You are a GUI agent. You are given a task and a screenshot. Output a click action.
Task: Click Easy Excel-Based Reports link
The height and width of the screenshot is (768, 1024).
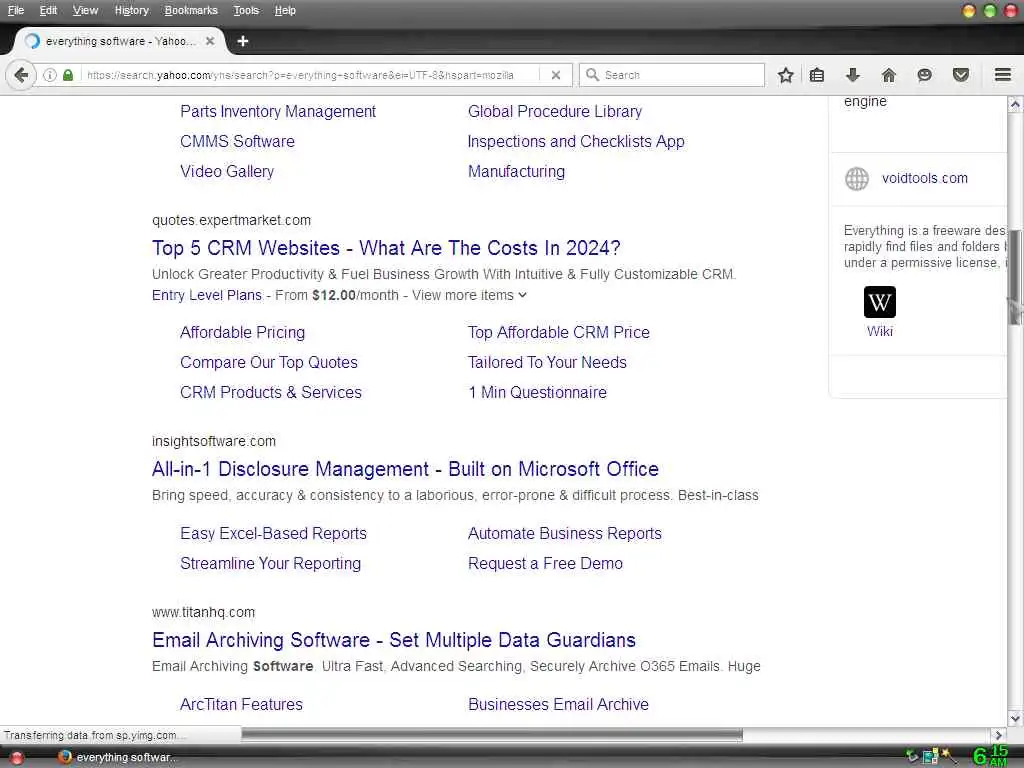tap(273, 534)
